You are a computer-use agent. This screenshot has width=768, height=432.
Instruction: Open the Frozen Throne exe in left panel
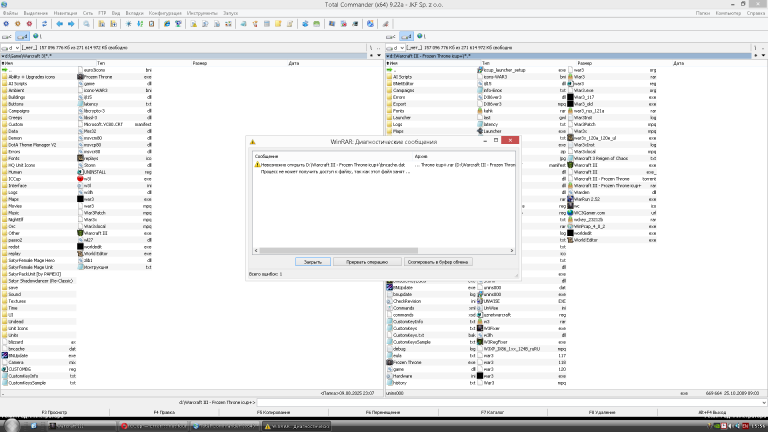tap(98, 77)
